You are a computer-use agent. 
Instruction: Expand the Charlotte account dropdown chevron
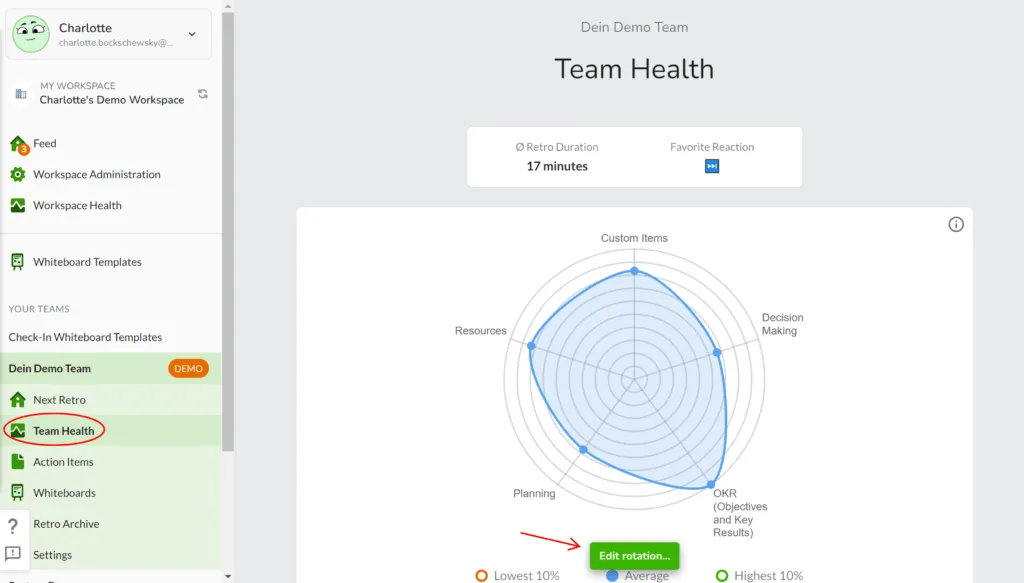pos(192,34)
